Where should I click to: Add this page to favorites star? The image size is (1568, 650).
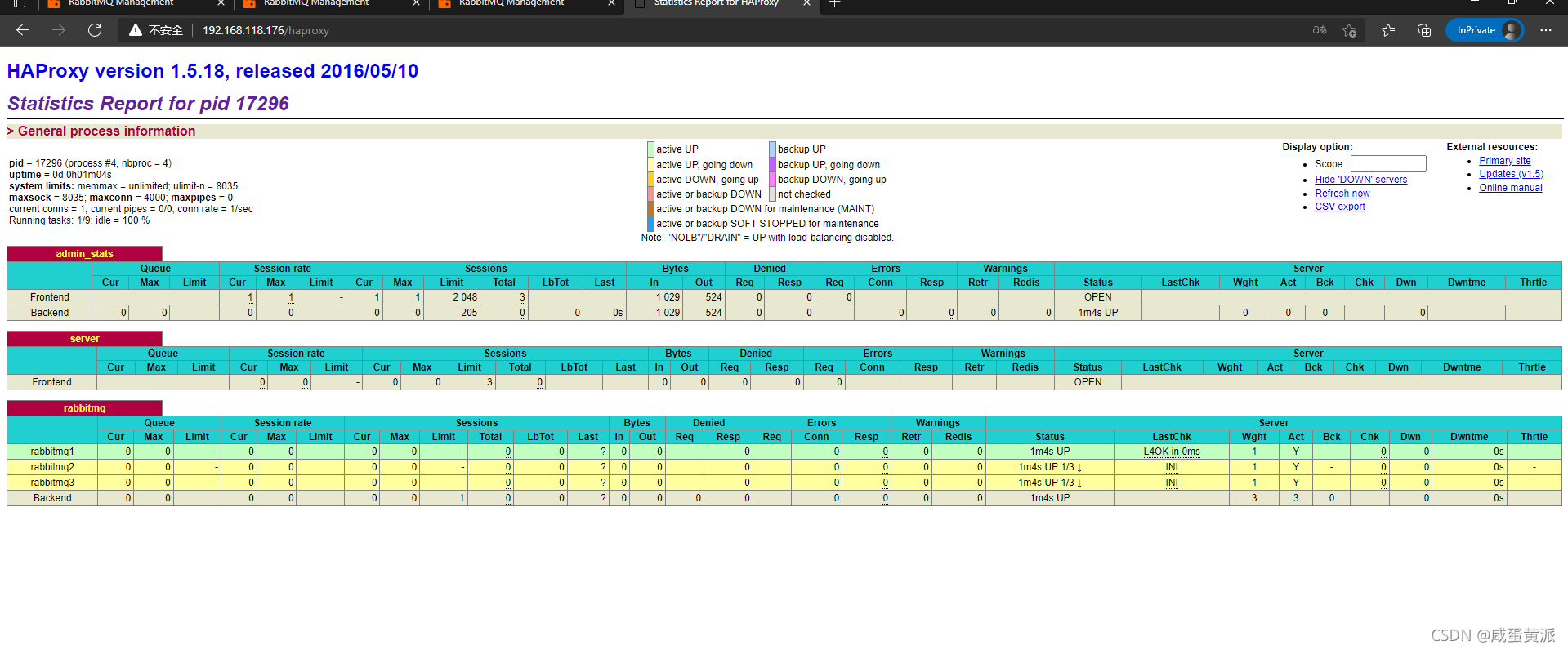coord(1349,30)
